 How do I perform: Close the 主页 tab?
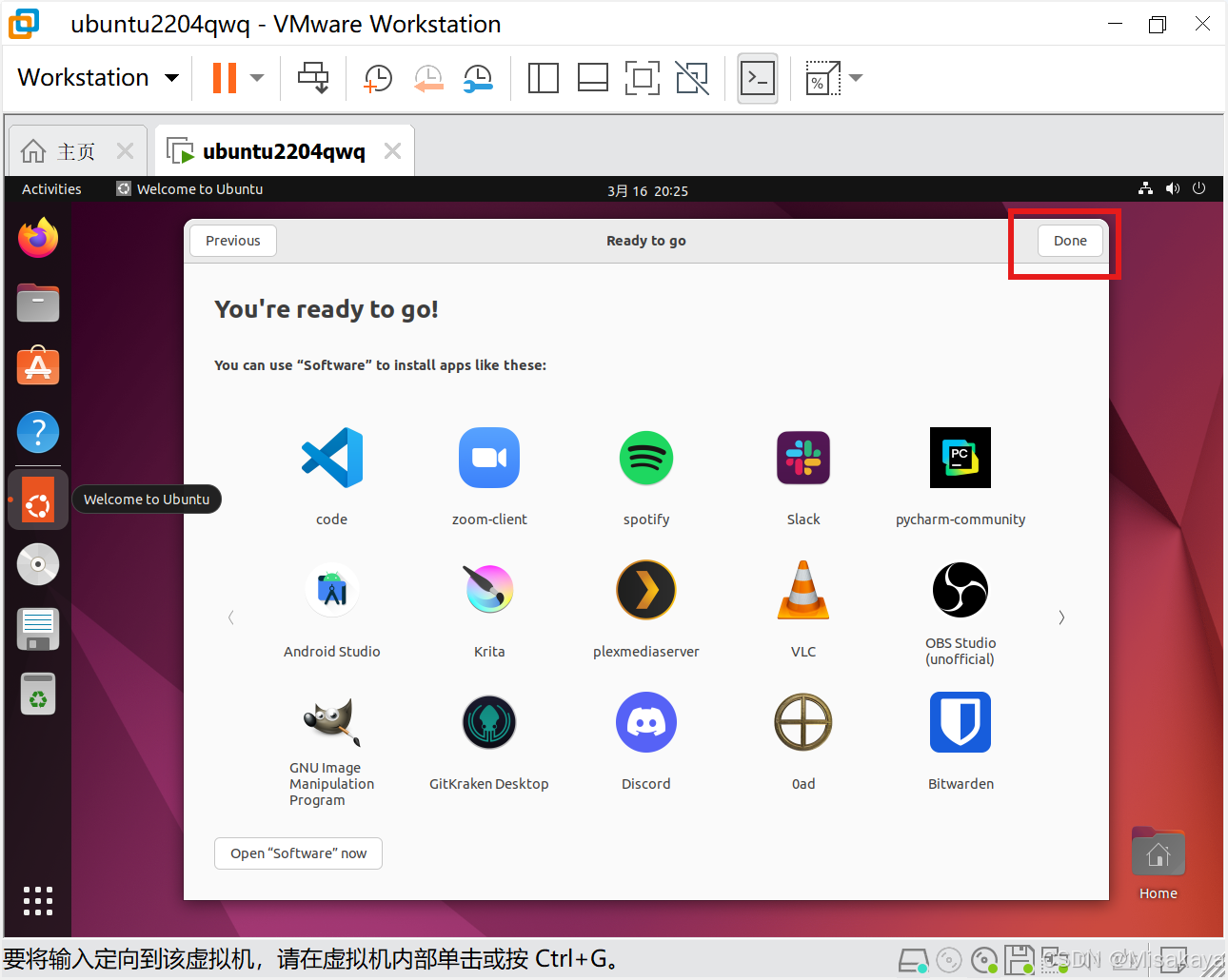click(x=125, y=151)
